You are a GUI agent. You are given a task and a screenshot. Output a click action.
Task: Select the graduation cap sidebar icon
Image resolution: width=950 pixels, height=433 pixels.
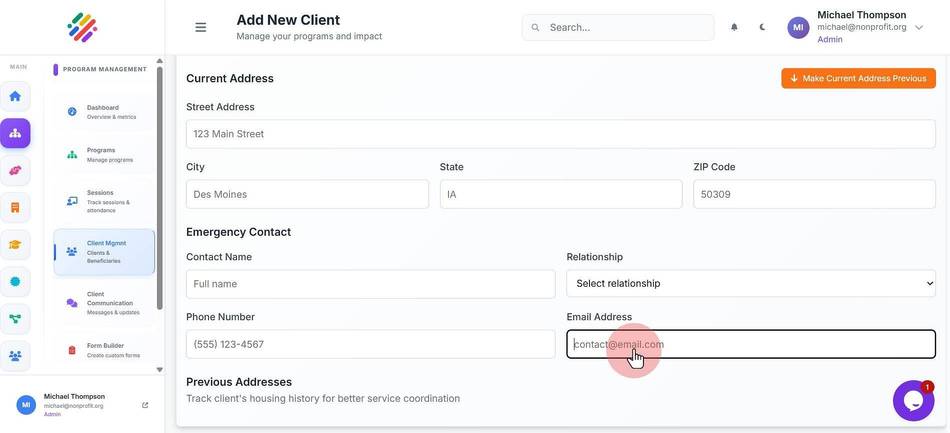click(x=15, y=245)
